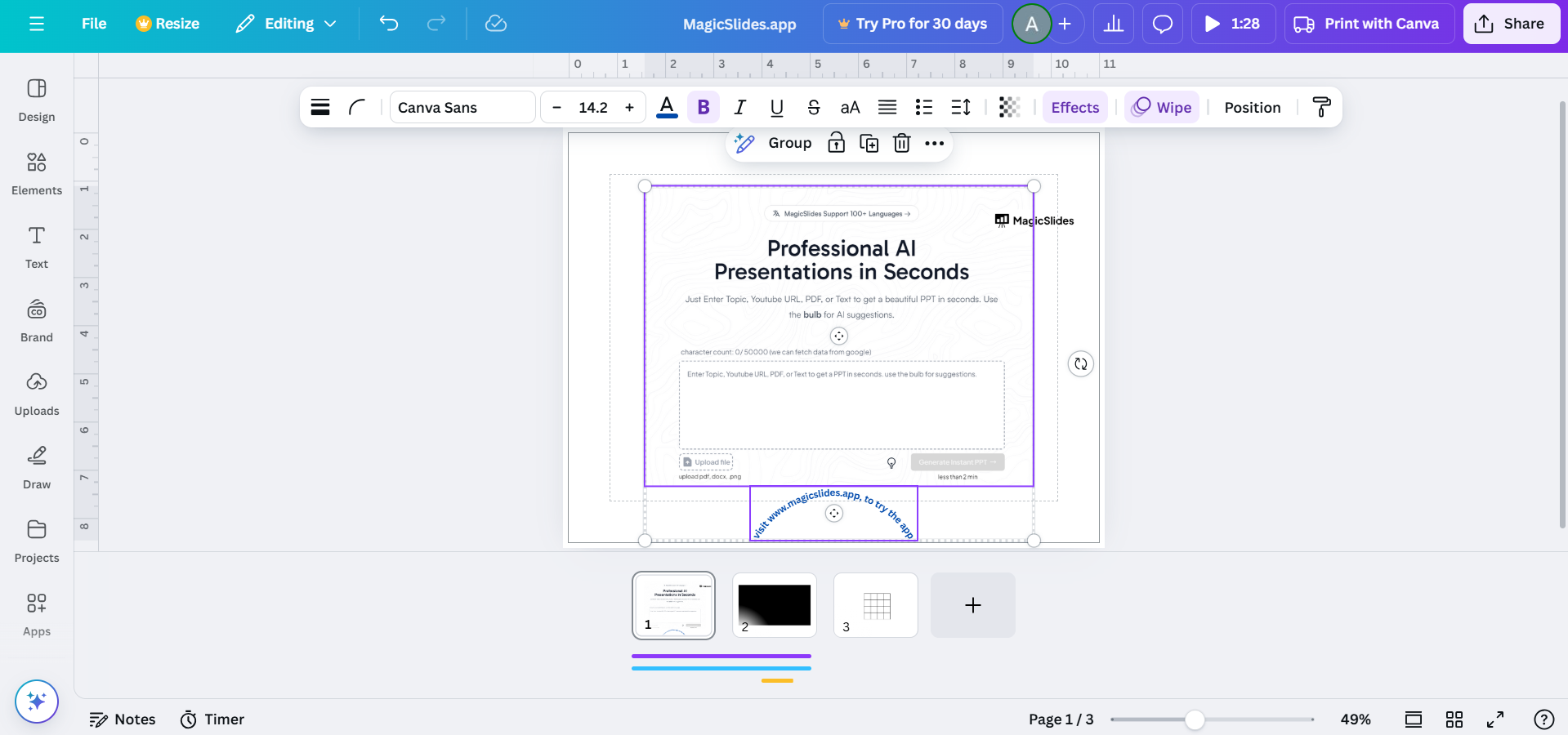Viewport: 1568px width, 735px height.
Task: Duplicate the selection with the copy icon
Action: point(869,143)
